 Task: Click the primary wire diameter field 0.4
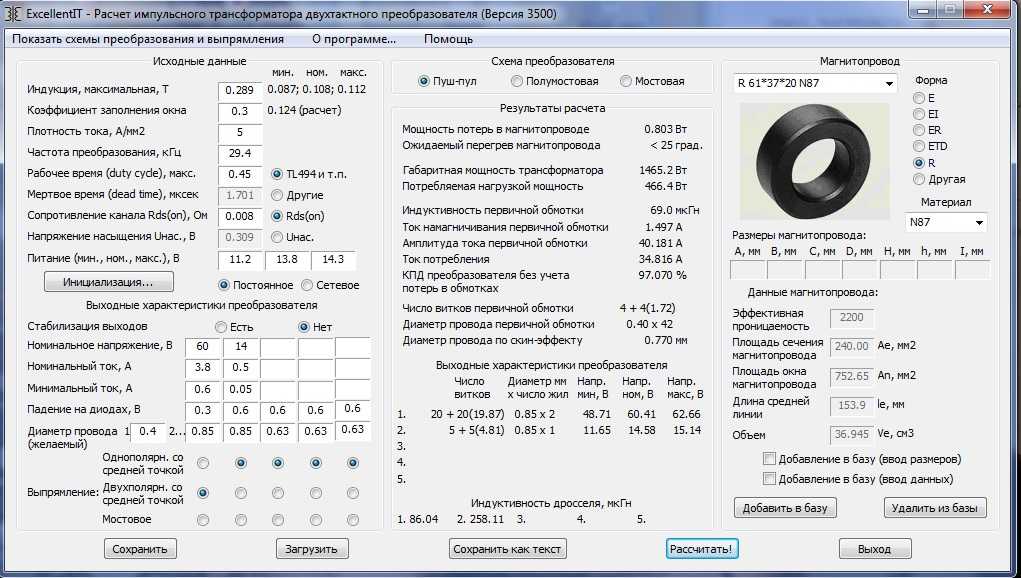pyautogui.click(x=148, y=432)
